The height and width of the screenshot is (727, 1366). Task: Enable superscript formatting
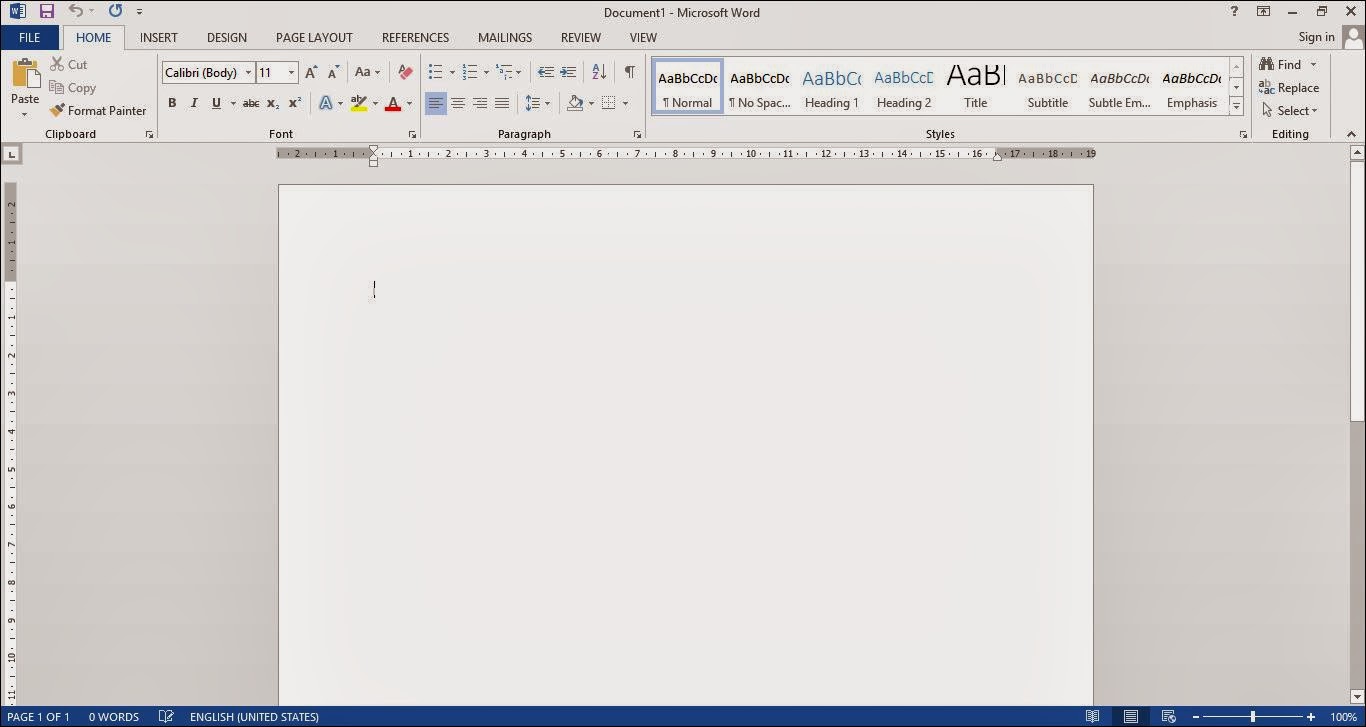click(293, 103)
